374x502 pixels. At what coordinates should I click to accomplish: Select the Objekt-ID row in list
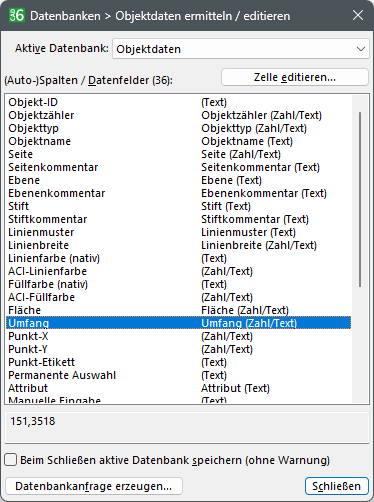coord(178,102)
